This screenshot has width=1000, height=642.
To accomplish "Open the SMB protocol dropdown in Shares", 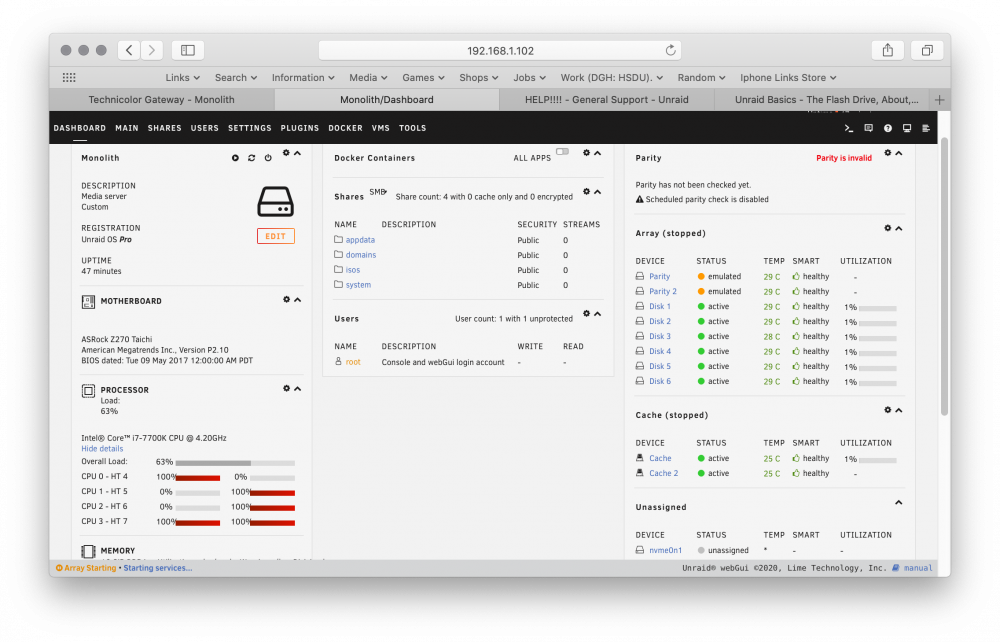I will coord(378,192).
